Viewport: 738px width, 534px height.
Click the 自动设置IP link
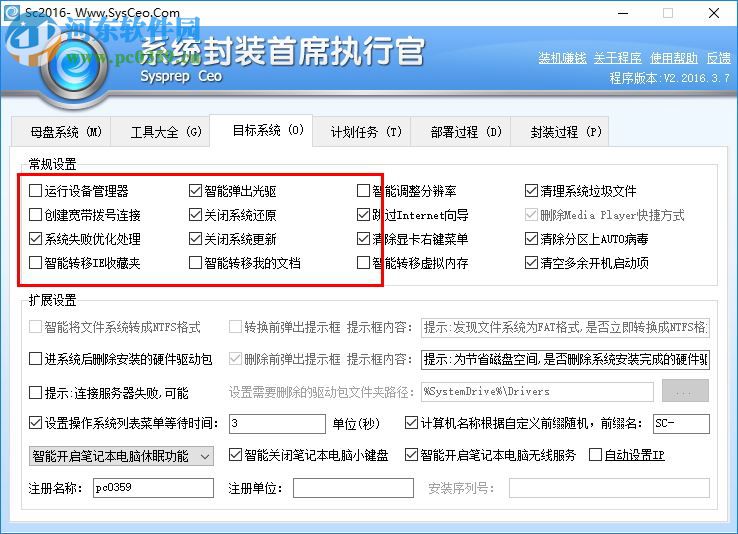(634, 455)
